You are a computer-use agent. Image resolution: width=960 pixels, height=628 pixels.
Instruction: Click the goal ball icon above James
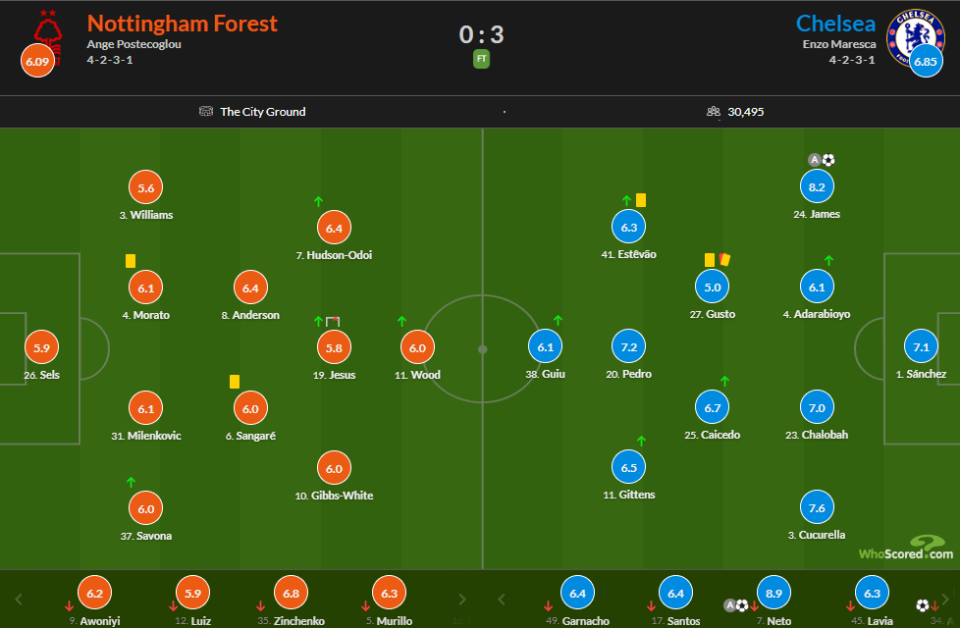pos(829,160)
